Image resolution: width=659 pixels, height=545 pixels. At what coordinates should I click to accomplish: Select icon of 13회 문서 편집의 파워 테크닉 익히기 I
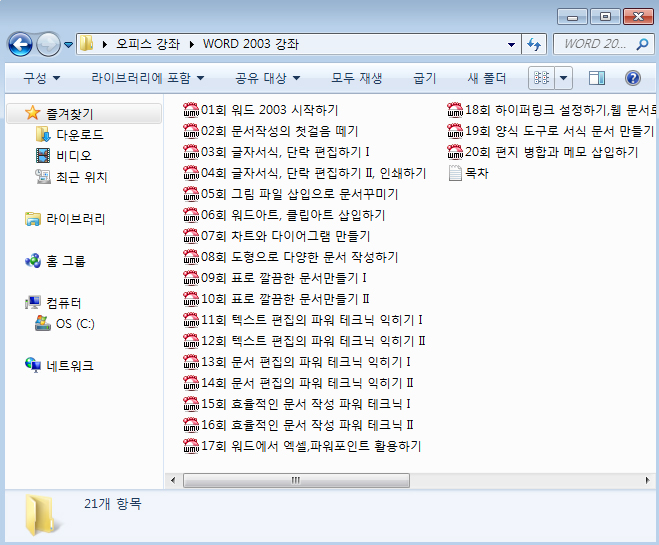(191, 362)
